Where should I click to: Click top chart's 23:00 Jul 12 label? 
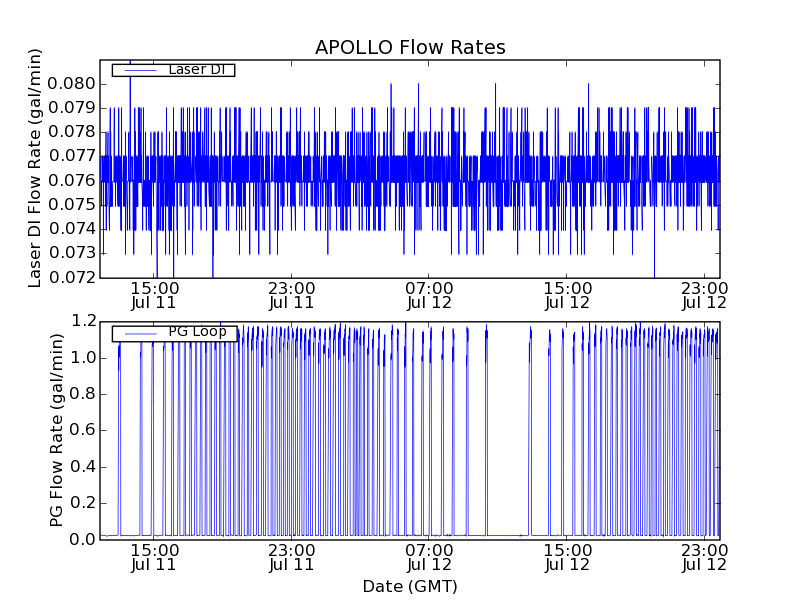coord(704,295)
